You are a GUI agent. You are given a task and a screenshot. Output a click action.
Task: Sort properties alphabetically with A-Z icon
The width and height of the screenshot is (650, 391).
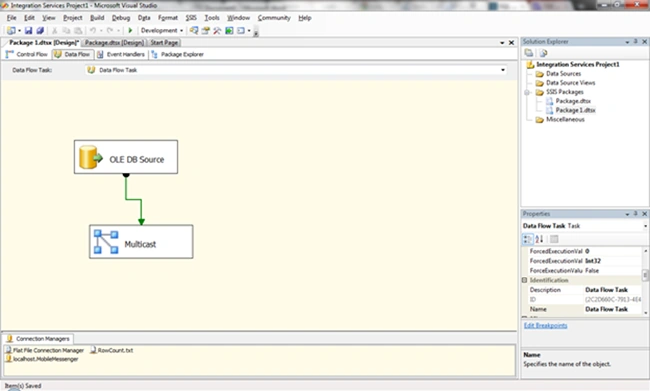539,239
